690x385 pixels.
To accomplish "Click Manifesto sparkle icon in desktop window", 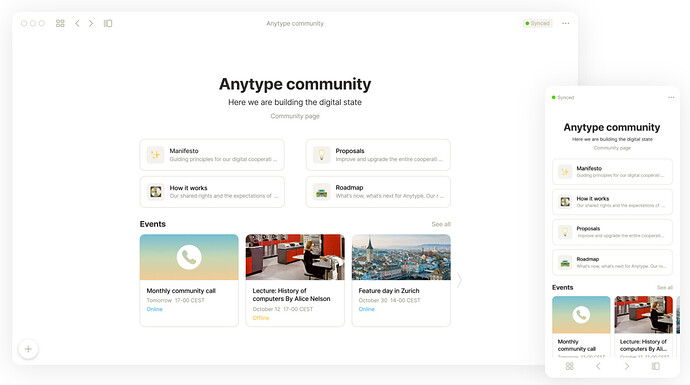I will (155, 155).
